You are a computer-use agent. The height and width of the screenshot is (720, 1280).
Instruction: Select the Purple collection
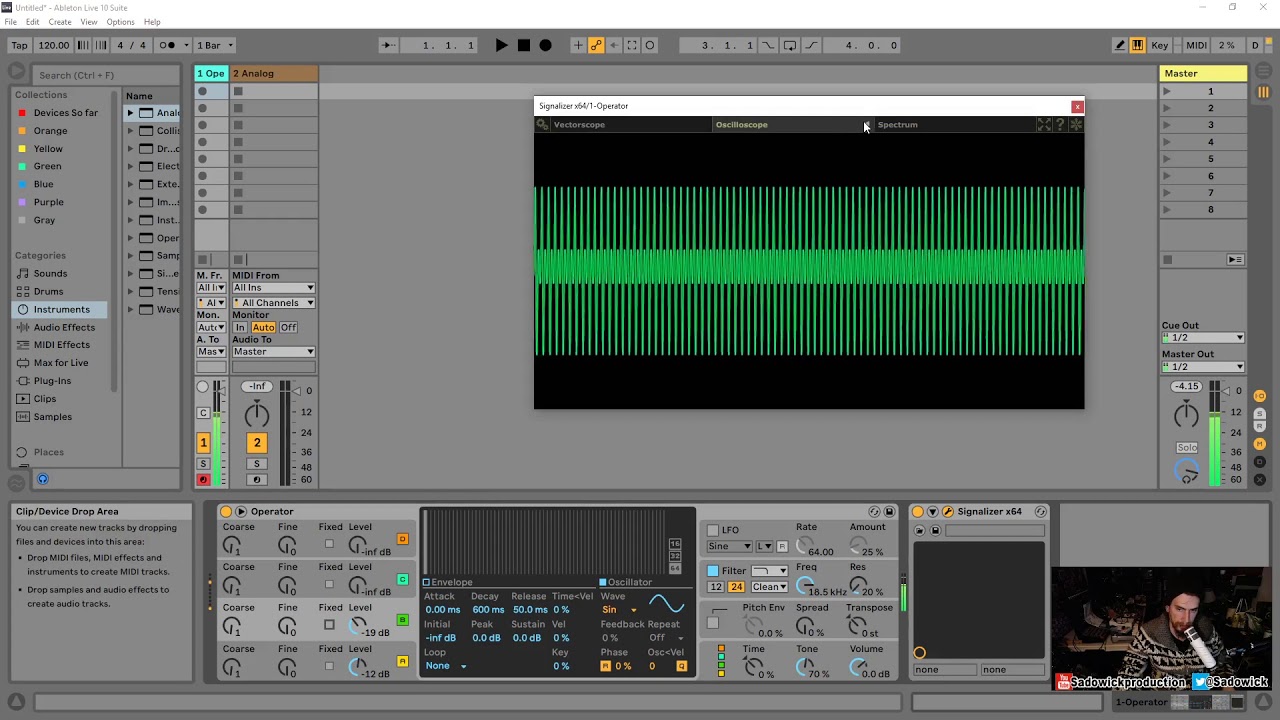click(x=48, y=202)
